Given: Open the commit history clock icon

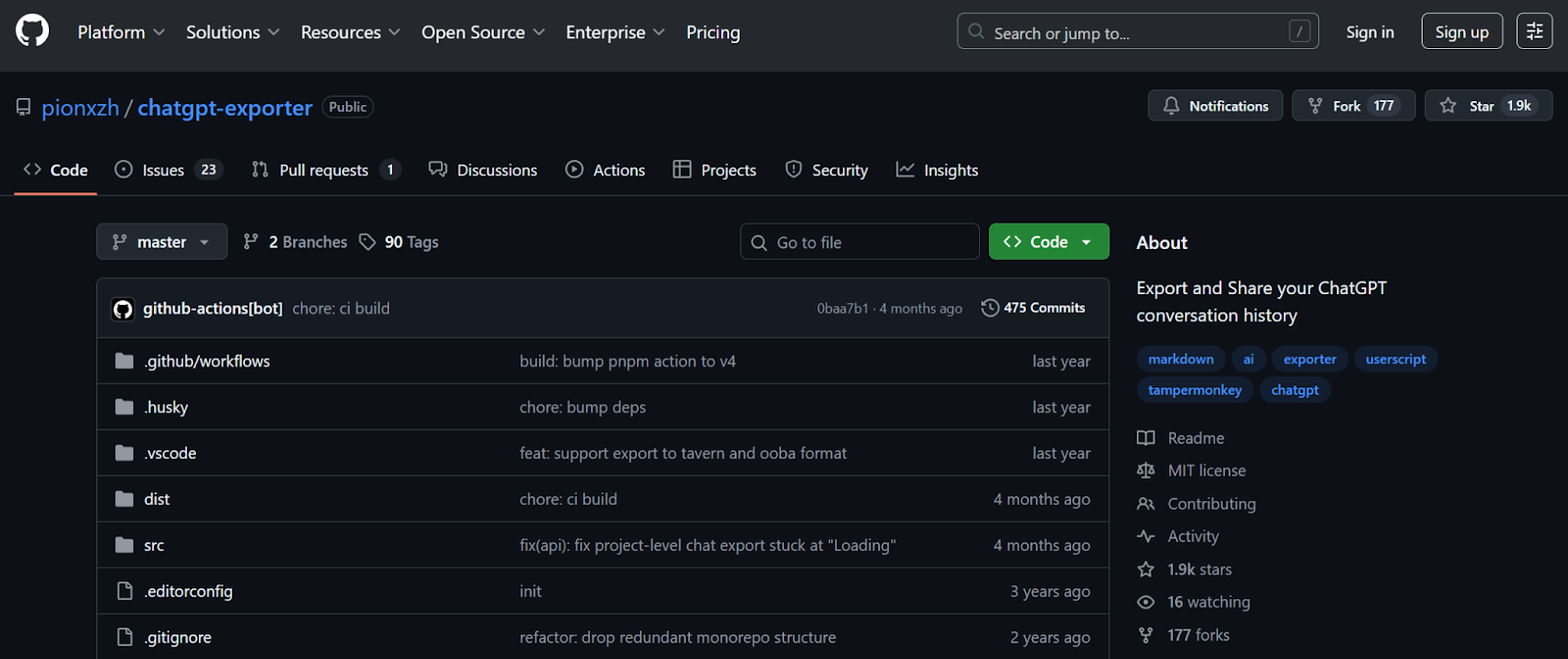Looking at the screenshot, I should (x=990, y=308).
